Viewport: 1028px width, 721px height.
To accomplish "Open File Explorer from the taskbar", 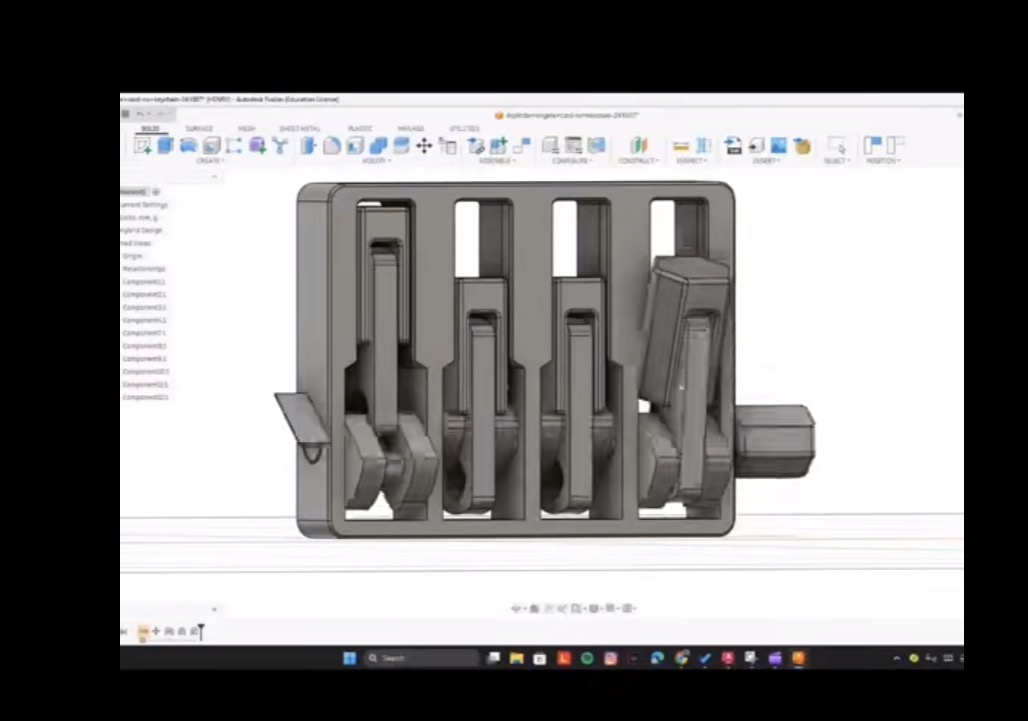I will [x=517, y=658].
